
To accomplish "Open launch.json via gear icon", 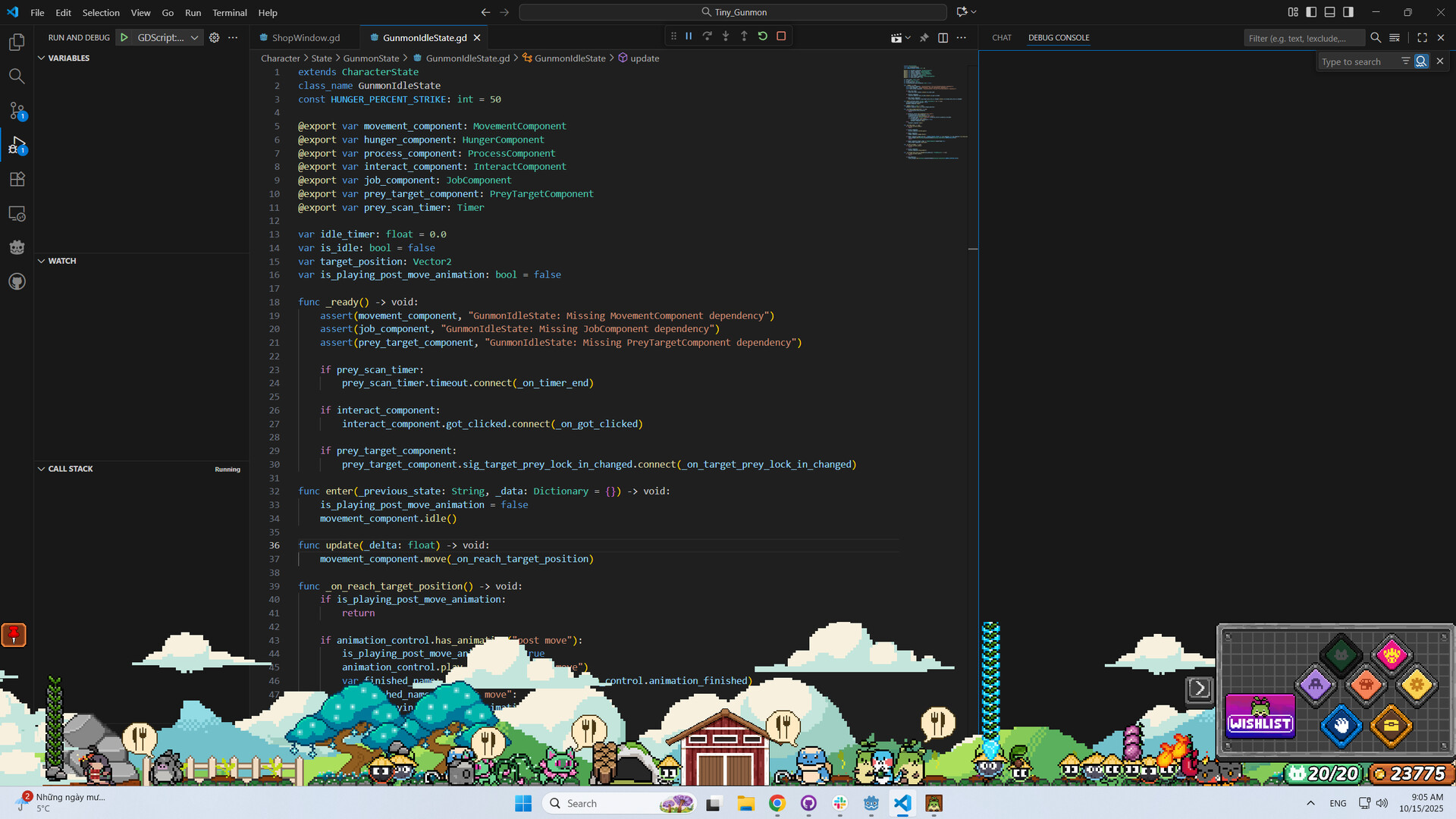I will point(215,38).
